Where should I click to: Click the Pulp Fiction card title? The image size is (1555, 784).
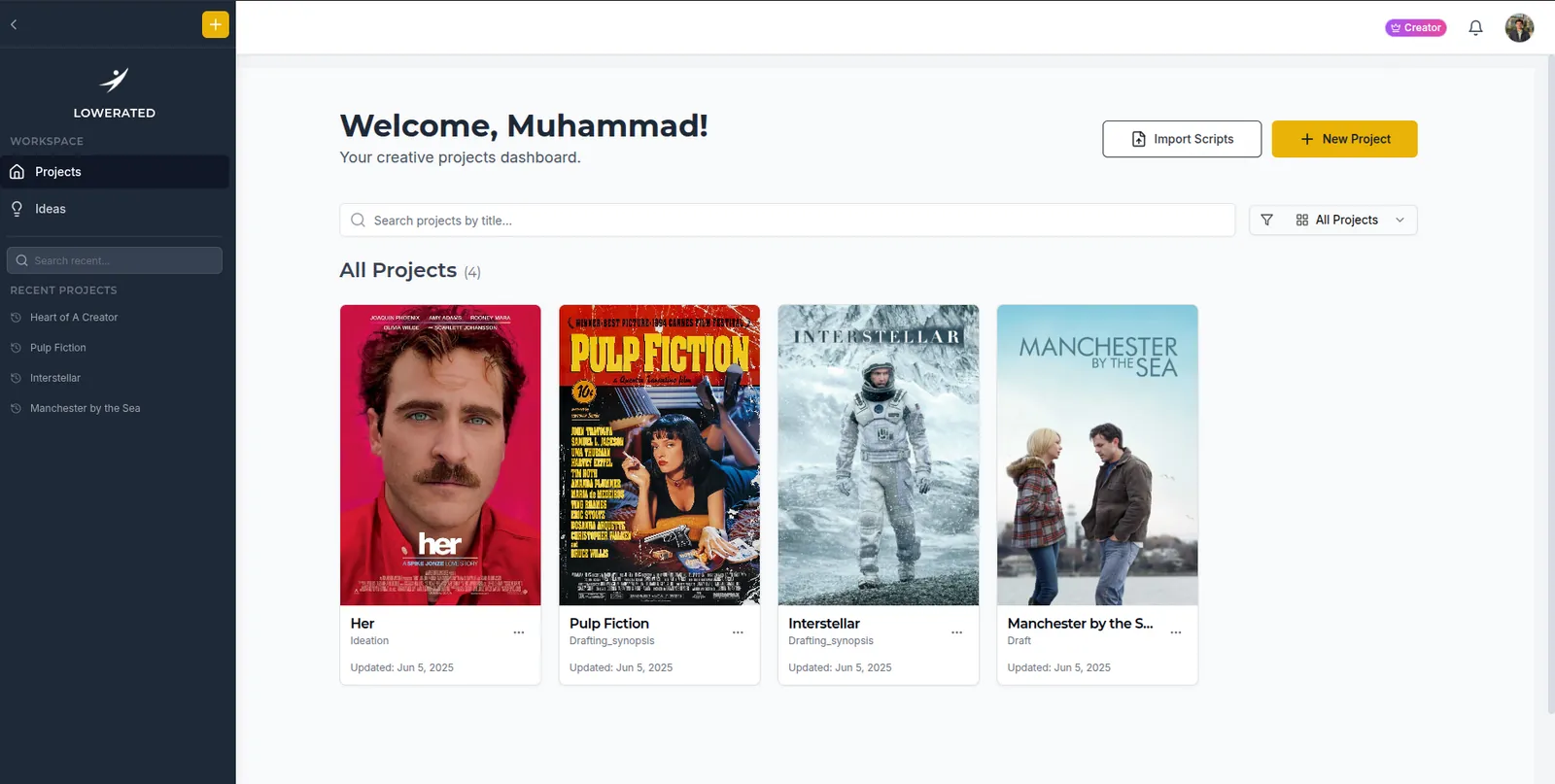609,624
